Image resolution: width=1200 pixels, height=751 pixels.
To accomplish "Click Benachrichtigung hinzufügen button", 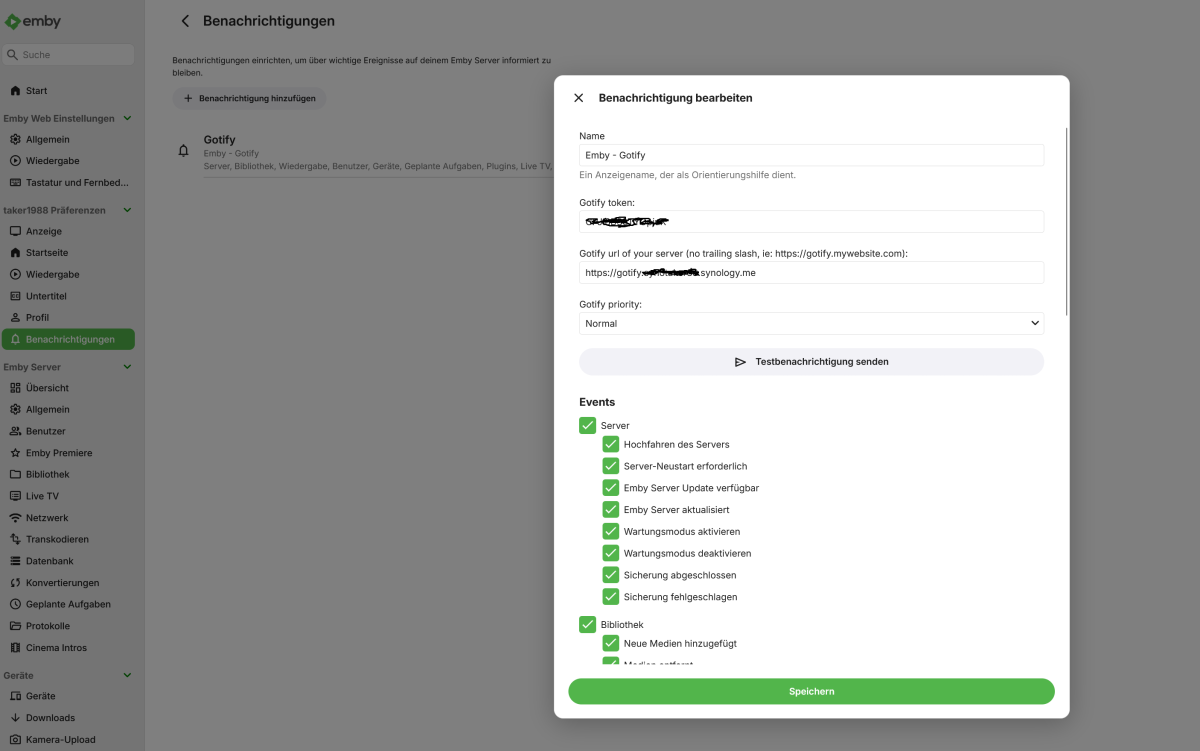I will click(249, 99).
